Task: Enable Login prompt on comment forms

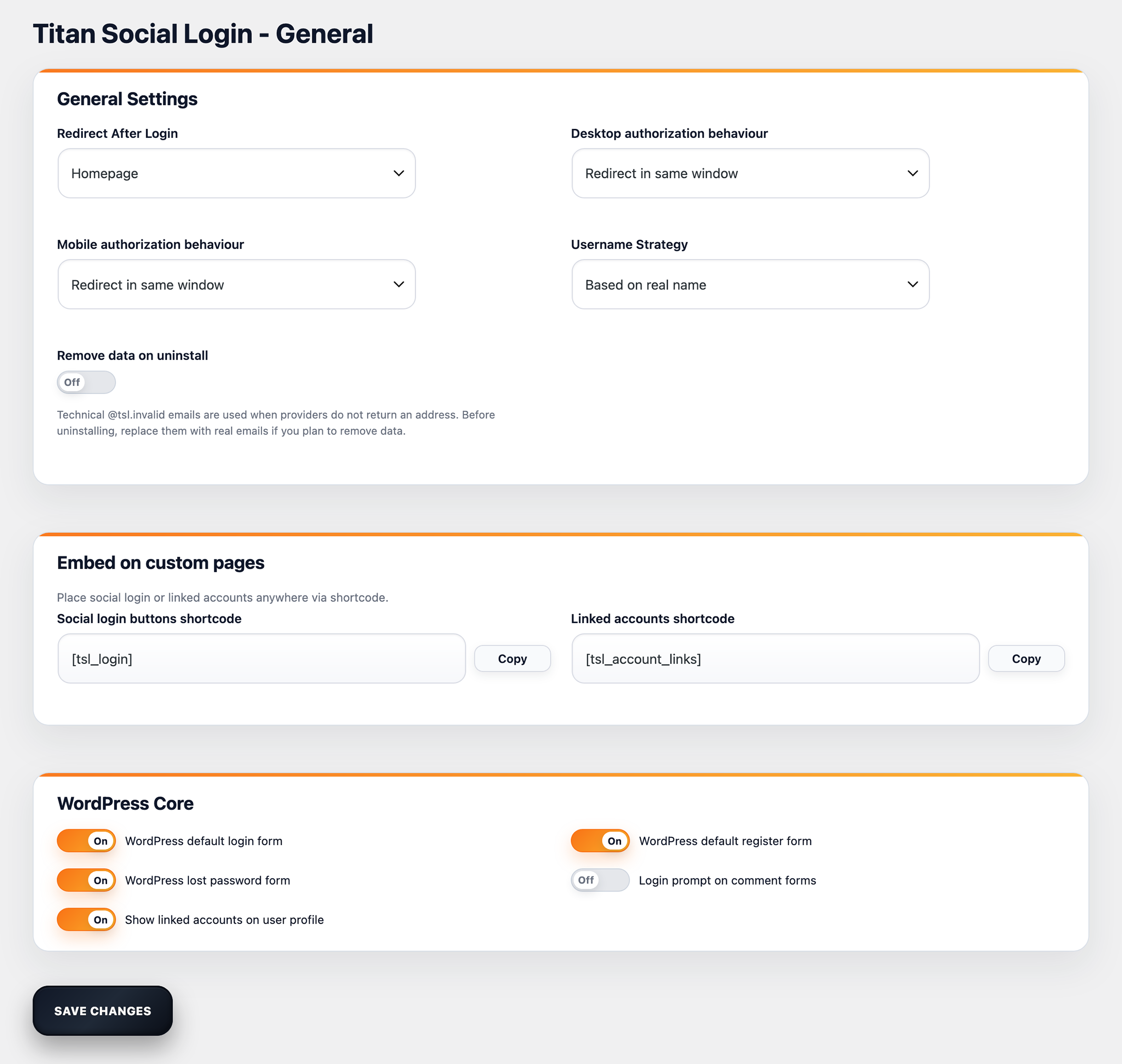Action: click(600, 880)
